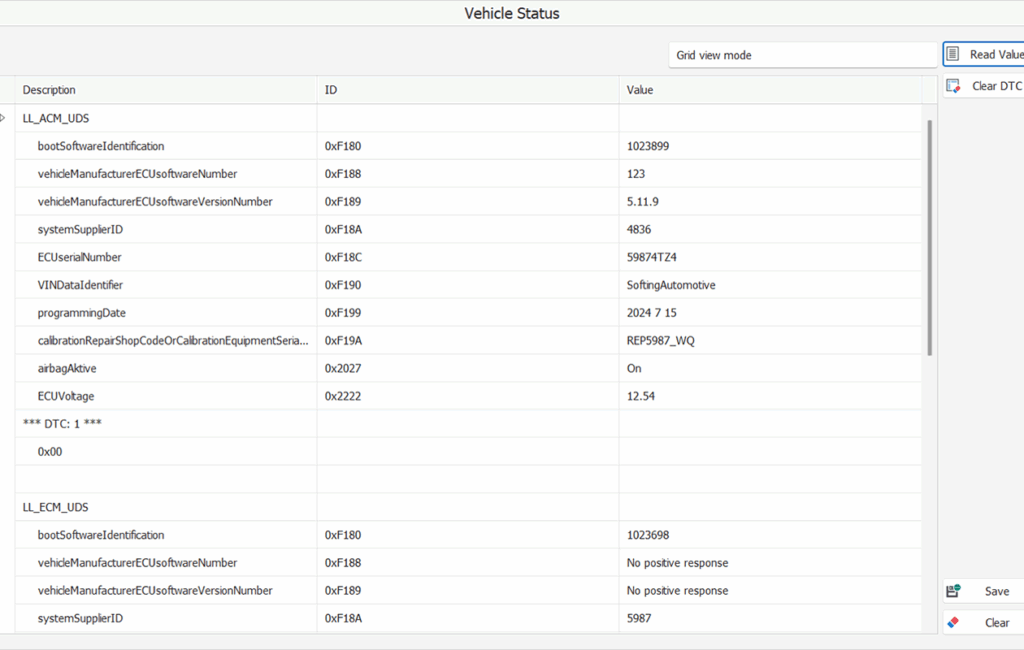This screenshot has height=650, width=1024.
Task: Click the vertical scrollbar thumb of the grid
Action: tap(929, 238)
